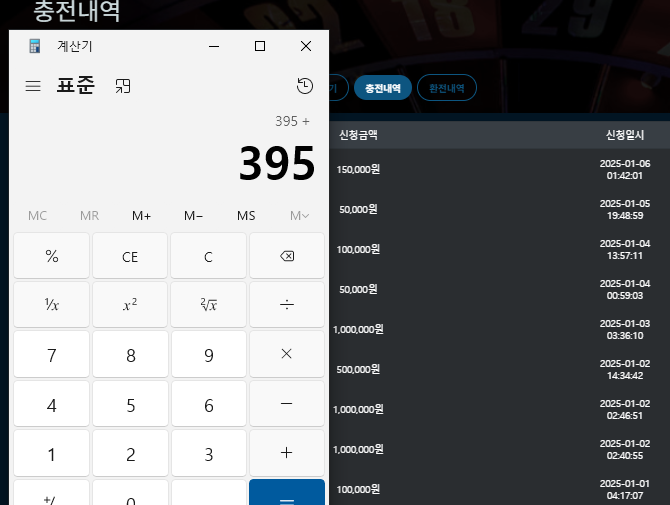Select the 500,000원 amount cell
The image size is (670, 505).
(x=358, y=369)
